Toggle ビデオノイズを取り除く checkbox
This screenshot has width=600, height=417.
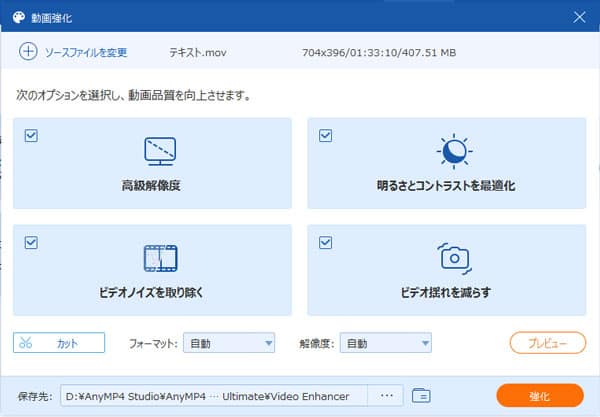(x=31, y=242)
